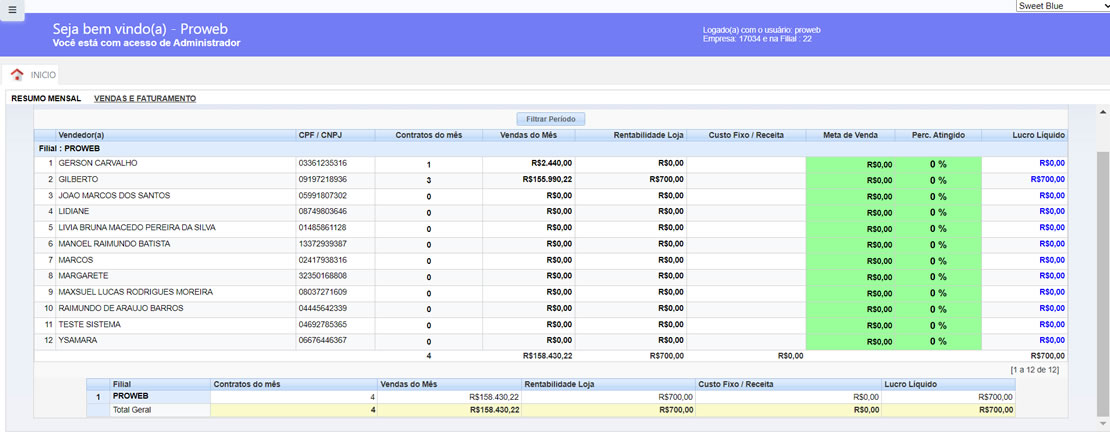1110x433 pixels.
Task: Click TESTE SISTEMA's green Meta de Venda cell
Action: click(850, 325)
